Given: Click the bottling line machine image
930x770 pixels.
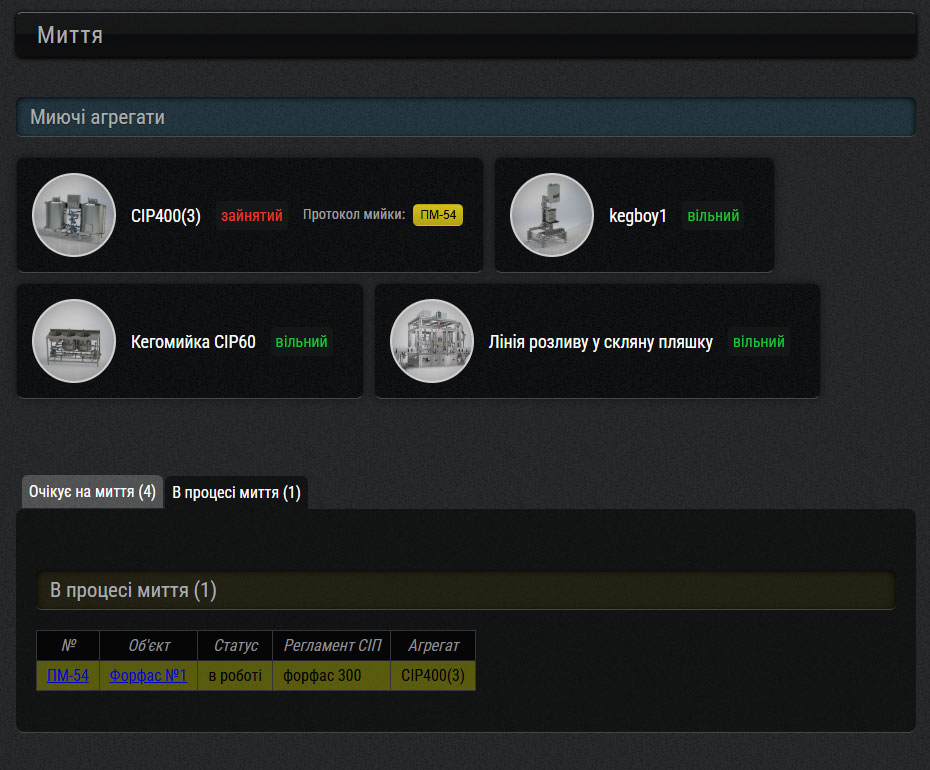Looking at the screenshot, I should tap(432, 341).
